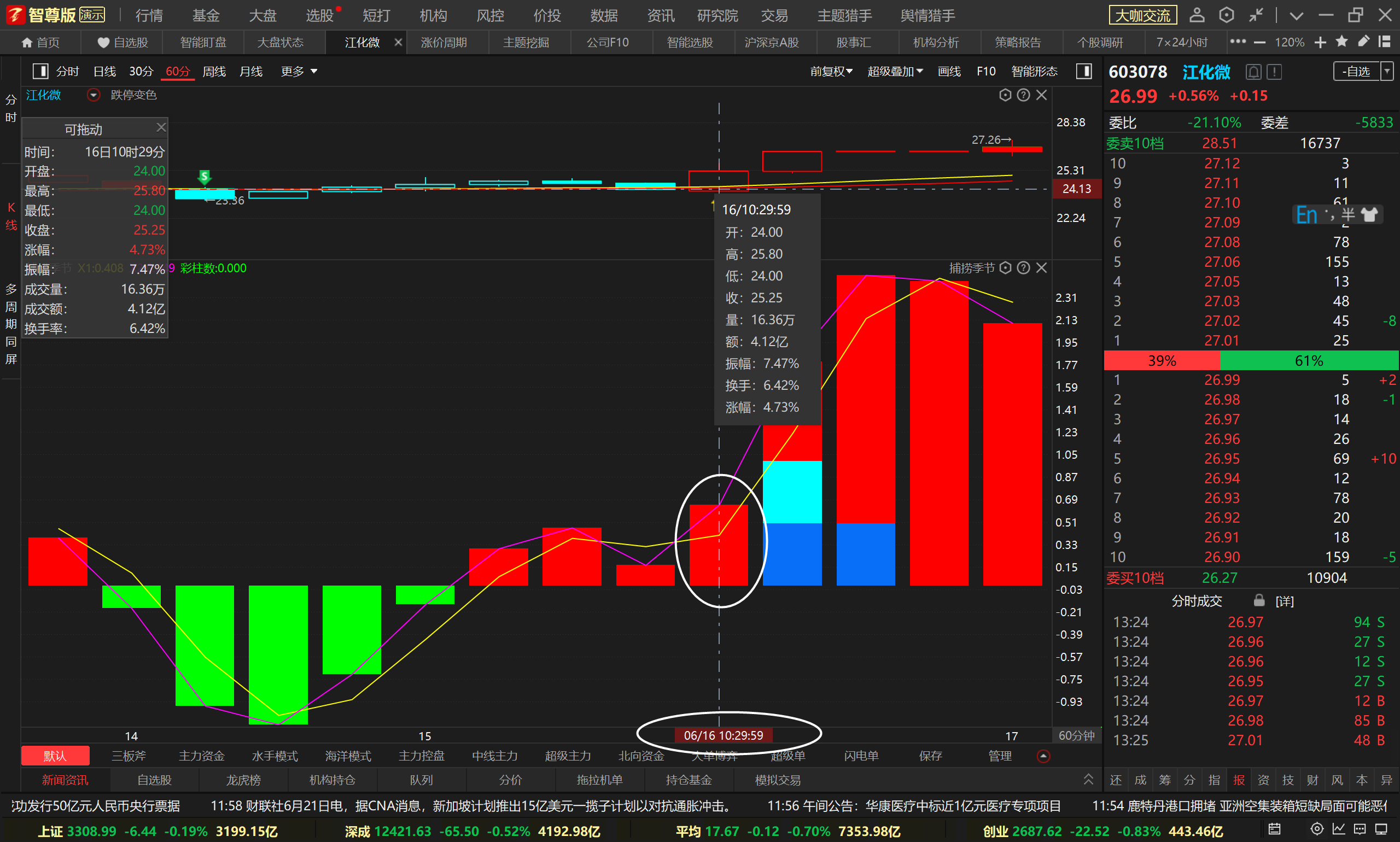Open the calendar icon in status bar
This screenshot has width=1400, height=842.
coord(1274,829)
